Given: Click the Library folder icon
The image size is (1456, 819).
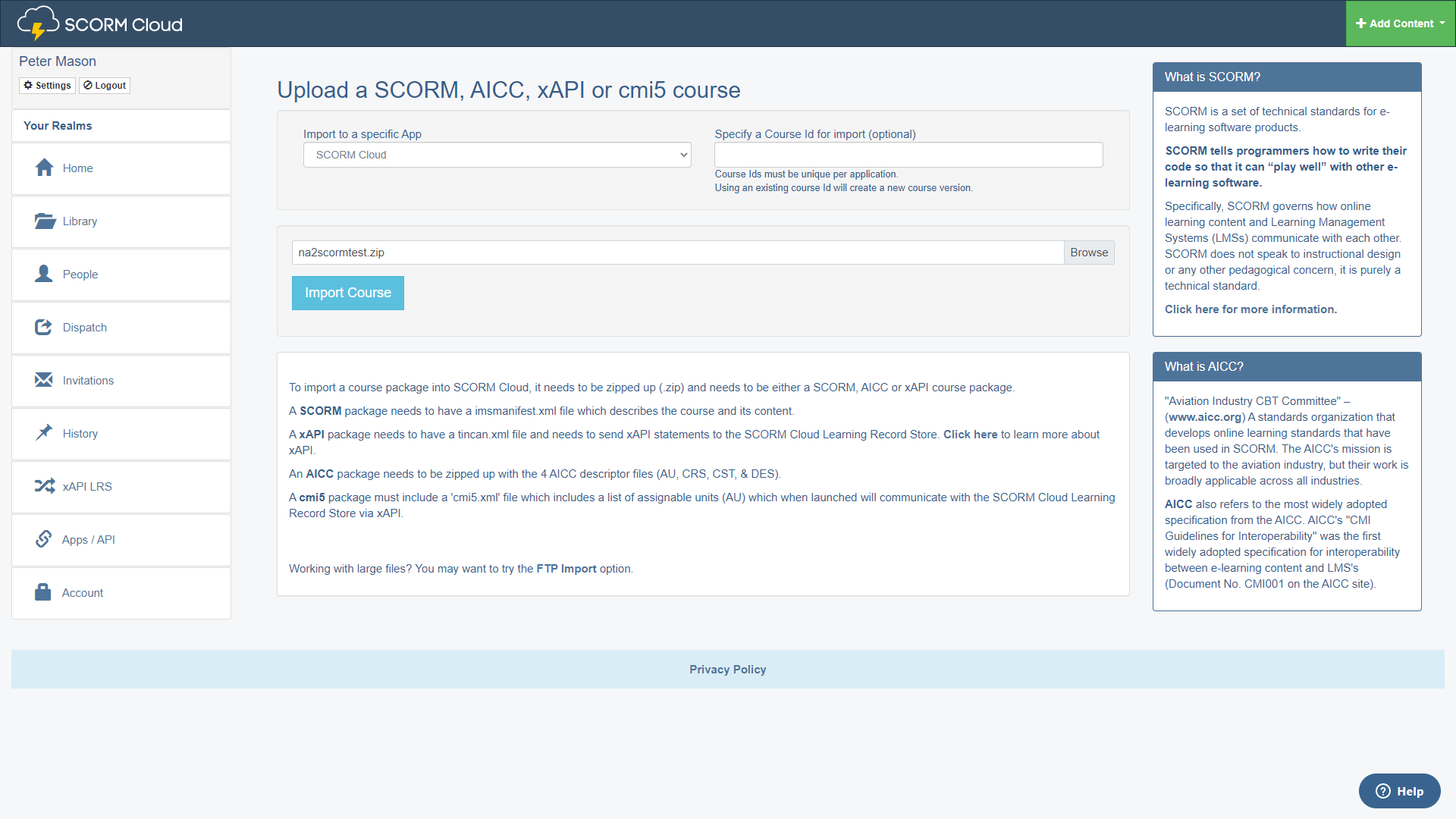Looking at the screenshot, I should pos(45,221).
